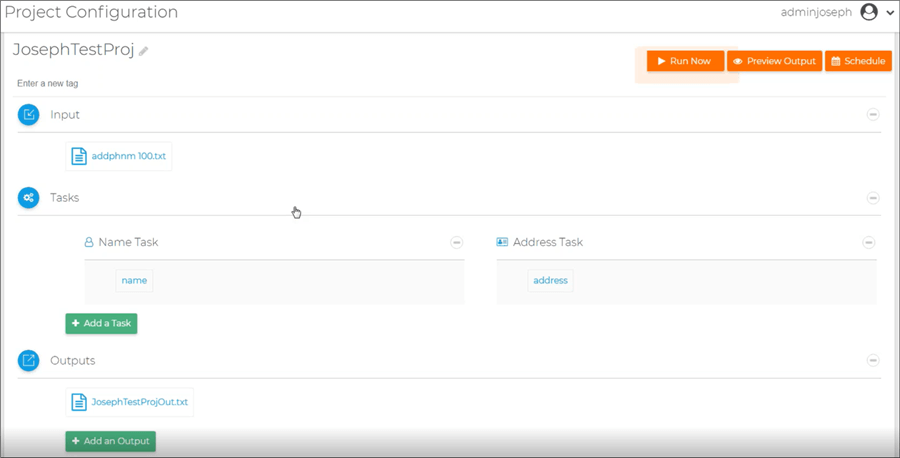
Task: Collapse the Input section
Action: [873, 115]
